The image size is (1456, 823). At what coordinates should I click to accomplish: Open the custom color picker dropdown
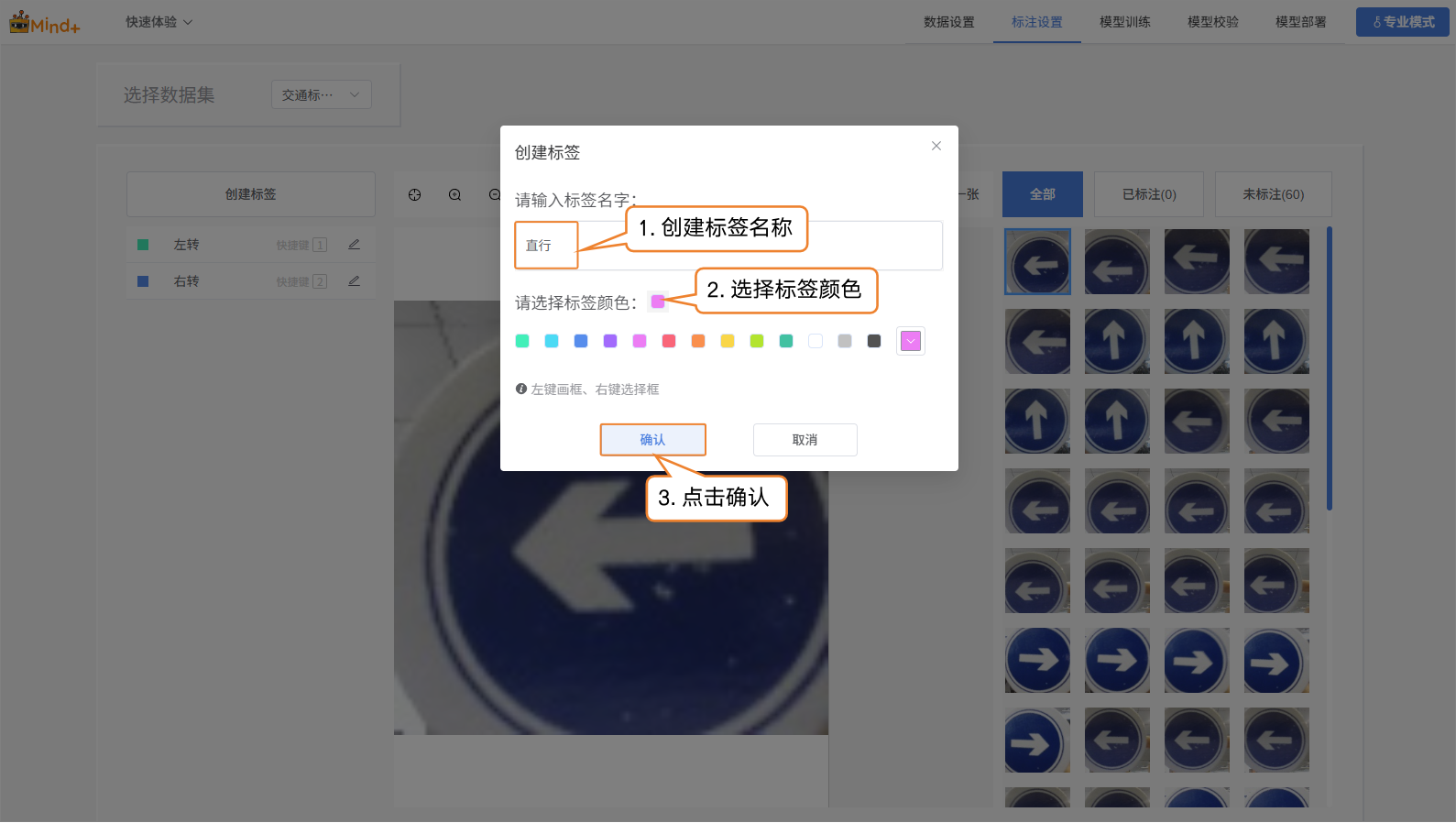pyautogui.click(x=910, y=341)
